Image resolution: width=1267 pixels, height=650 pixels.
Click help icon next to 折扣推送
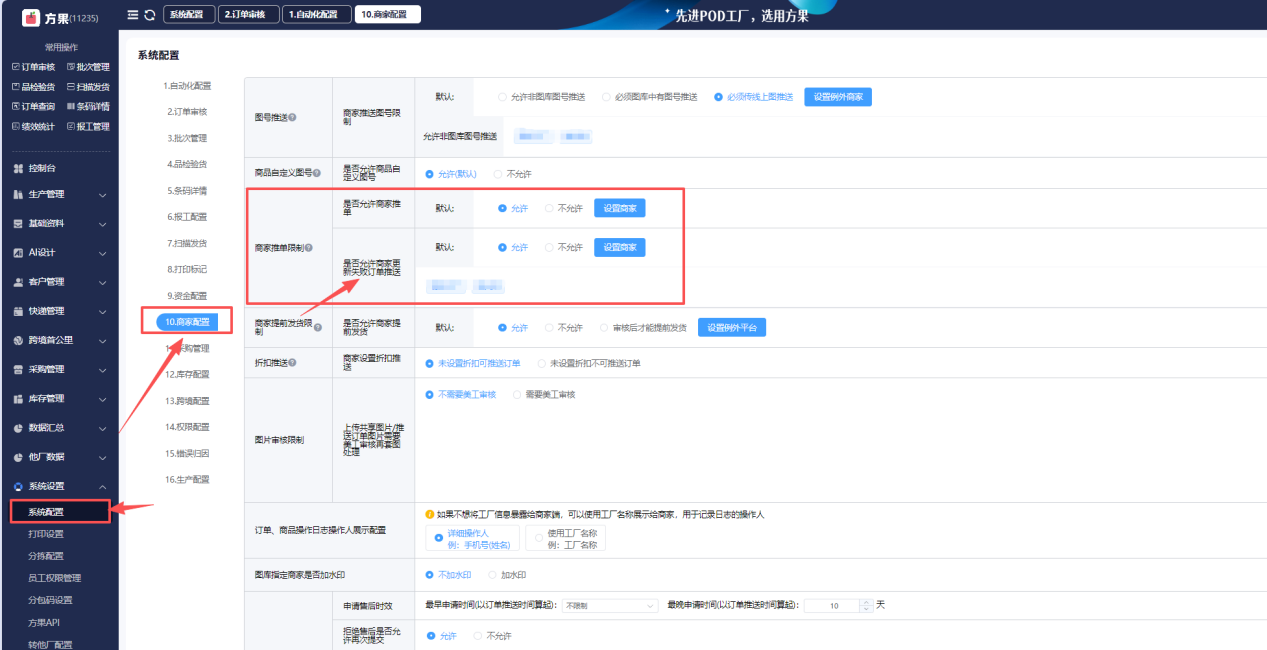point(293,362)
